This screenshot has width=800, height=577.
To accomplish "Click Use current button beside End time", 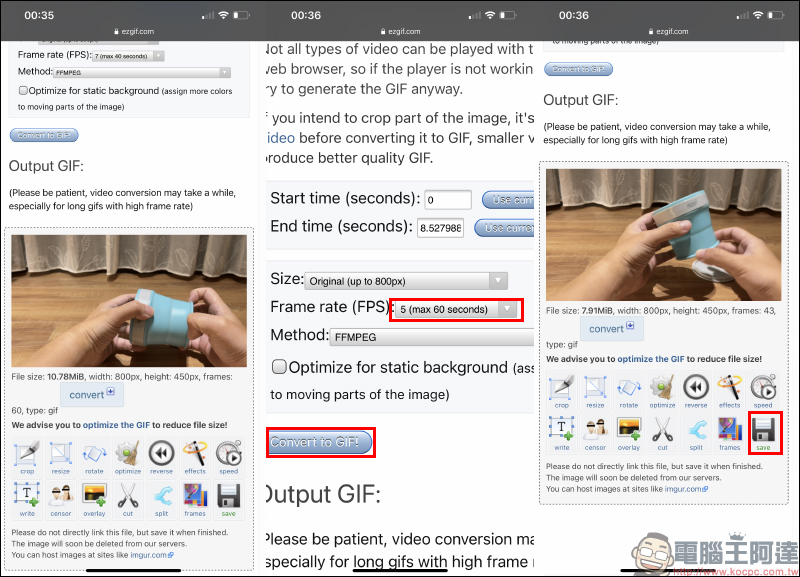I will (504, 228).
